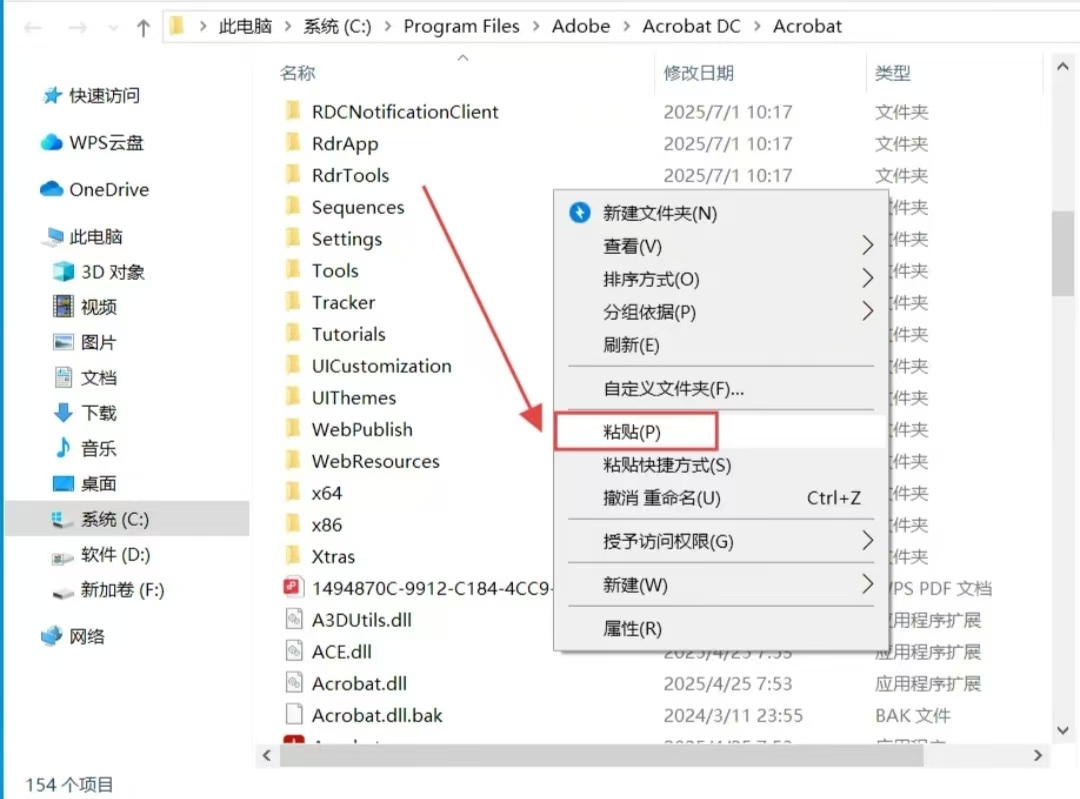Select the RdrApp folder

pos(345,143)
